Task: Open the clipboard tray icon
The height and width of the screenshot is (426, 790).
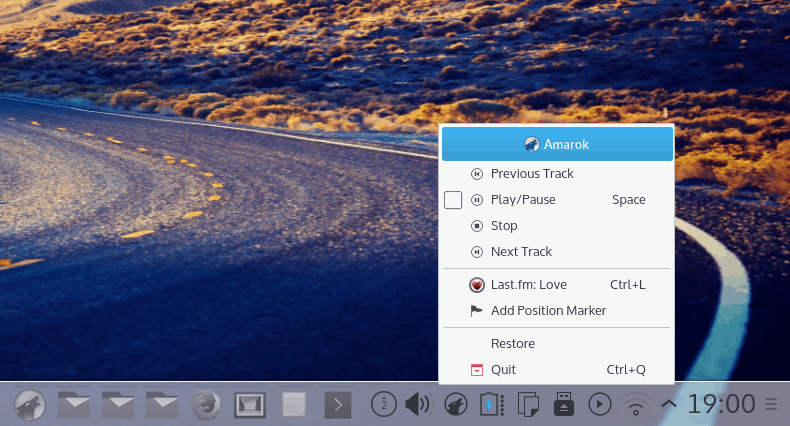Action: click(x=528, y=404)
